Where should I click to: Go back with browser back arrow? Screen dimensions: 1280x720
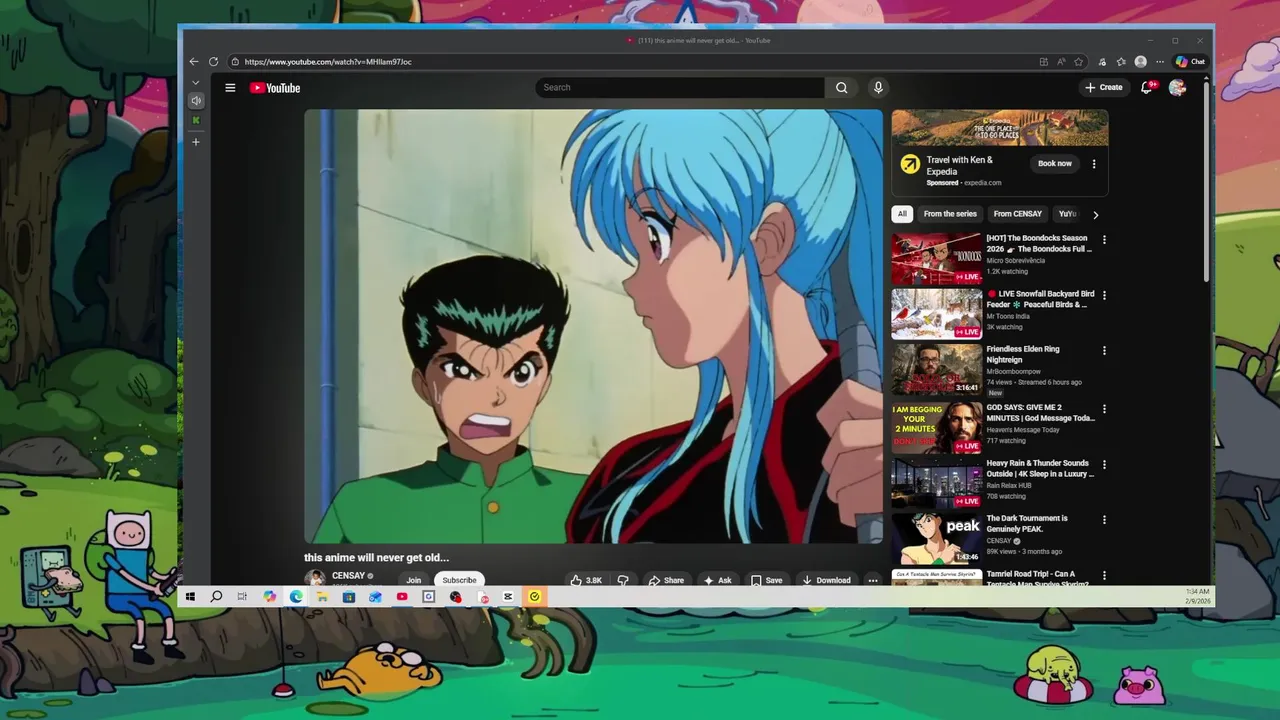tap(194, 62)
